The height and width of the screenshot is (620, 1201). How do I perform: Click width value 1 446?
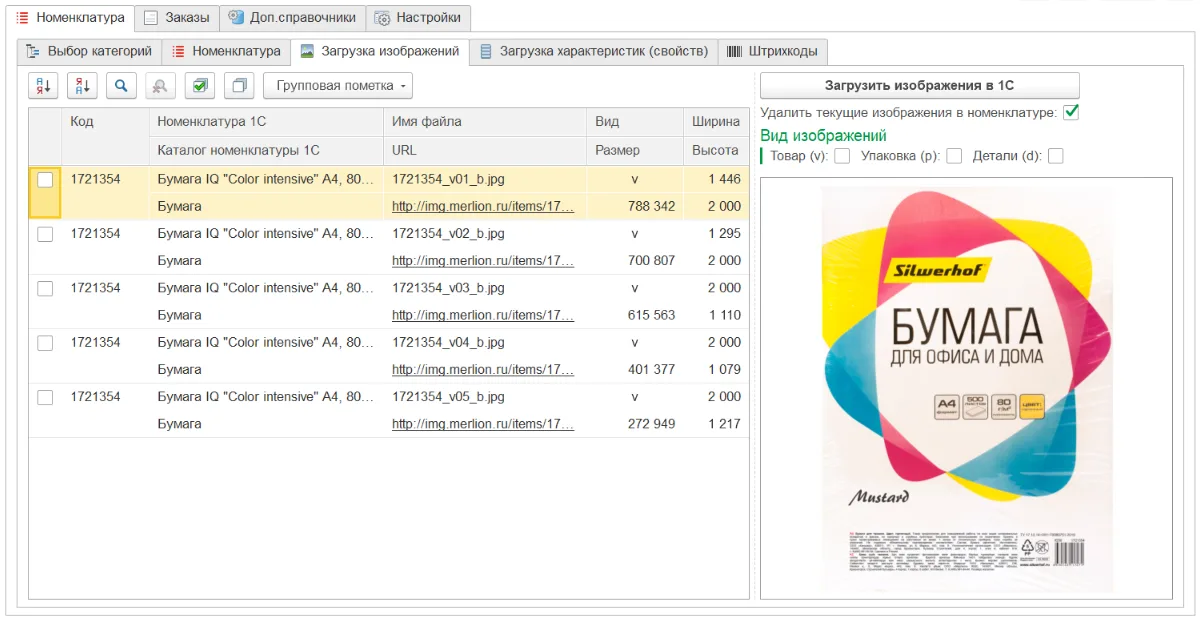point(724,179)
